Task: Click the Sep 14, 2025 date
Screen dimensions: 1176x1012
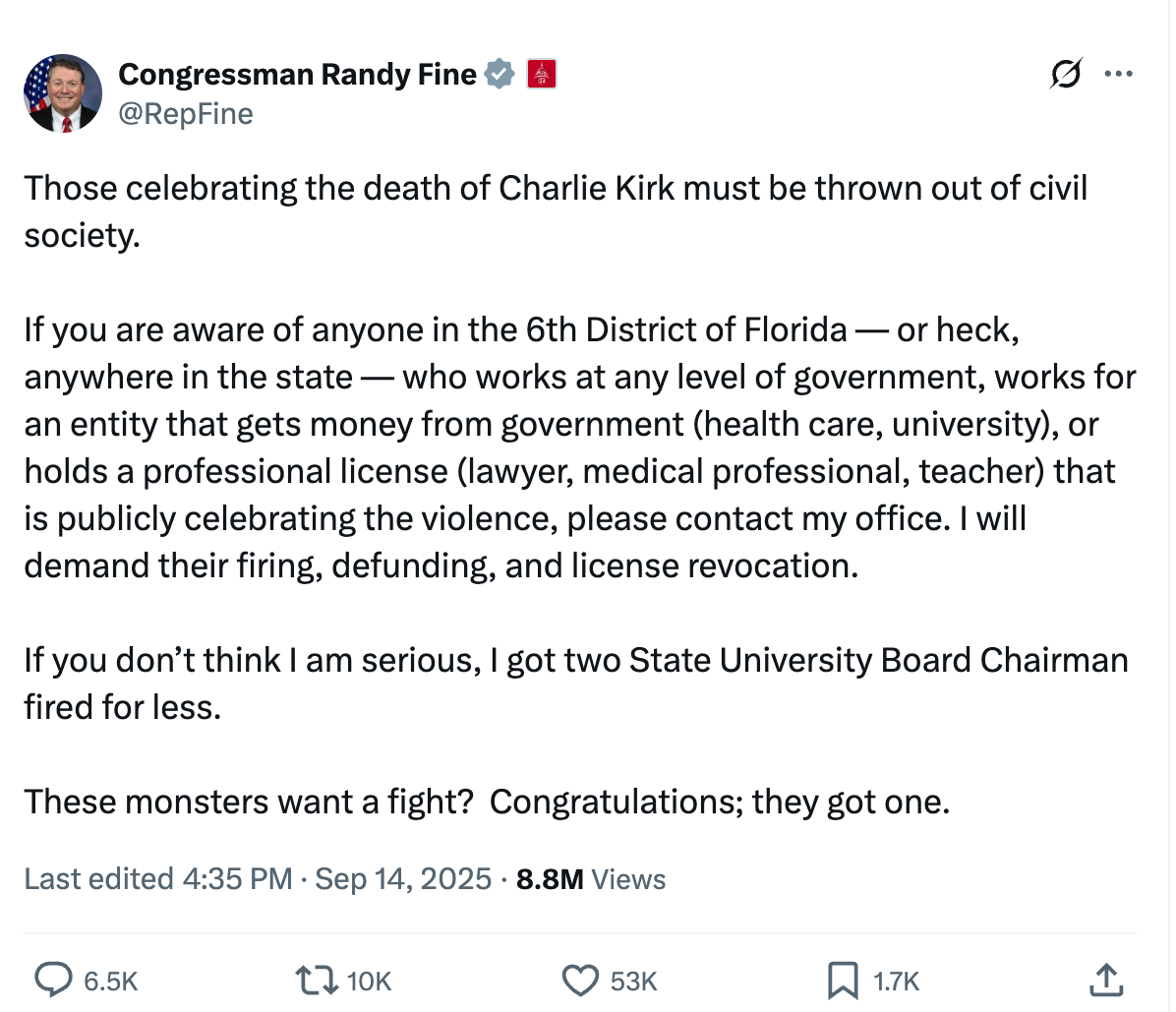Action: point(403,878)
